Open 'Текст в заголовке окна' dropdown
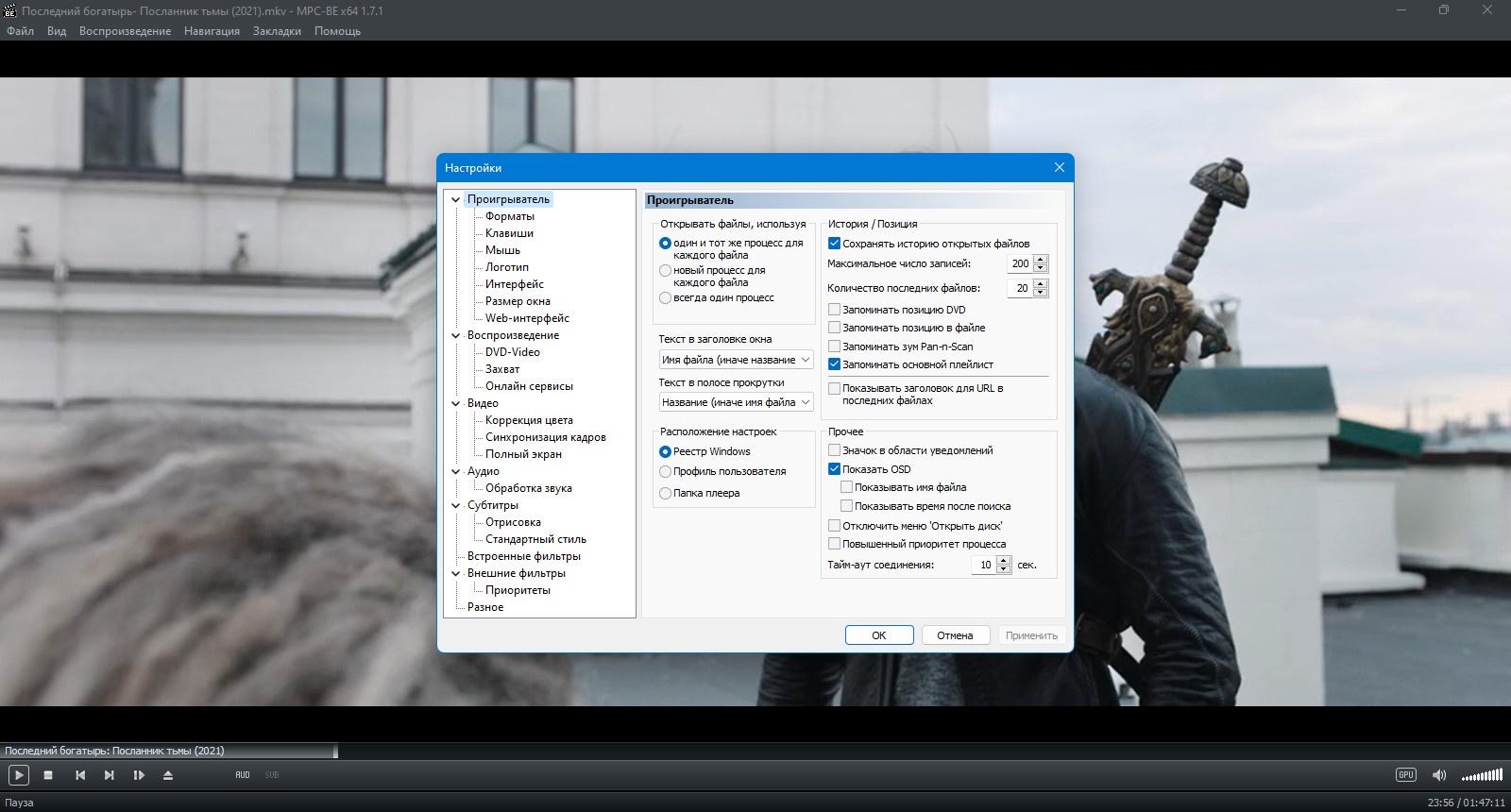 coord(736,360)
